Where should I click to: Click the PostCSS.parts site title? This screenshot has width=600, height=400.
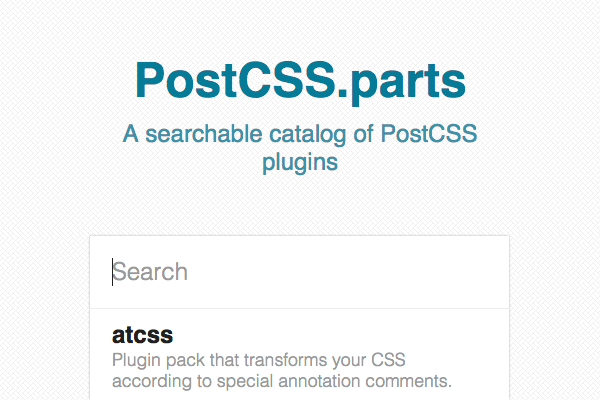tap(300, 81)
